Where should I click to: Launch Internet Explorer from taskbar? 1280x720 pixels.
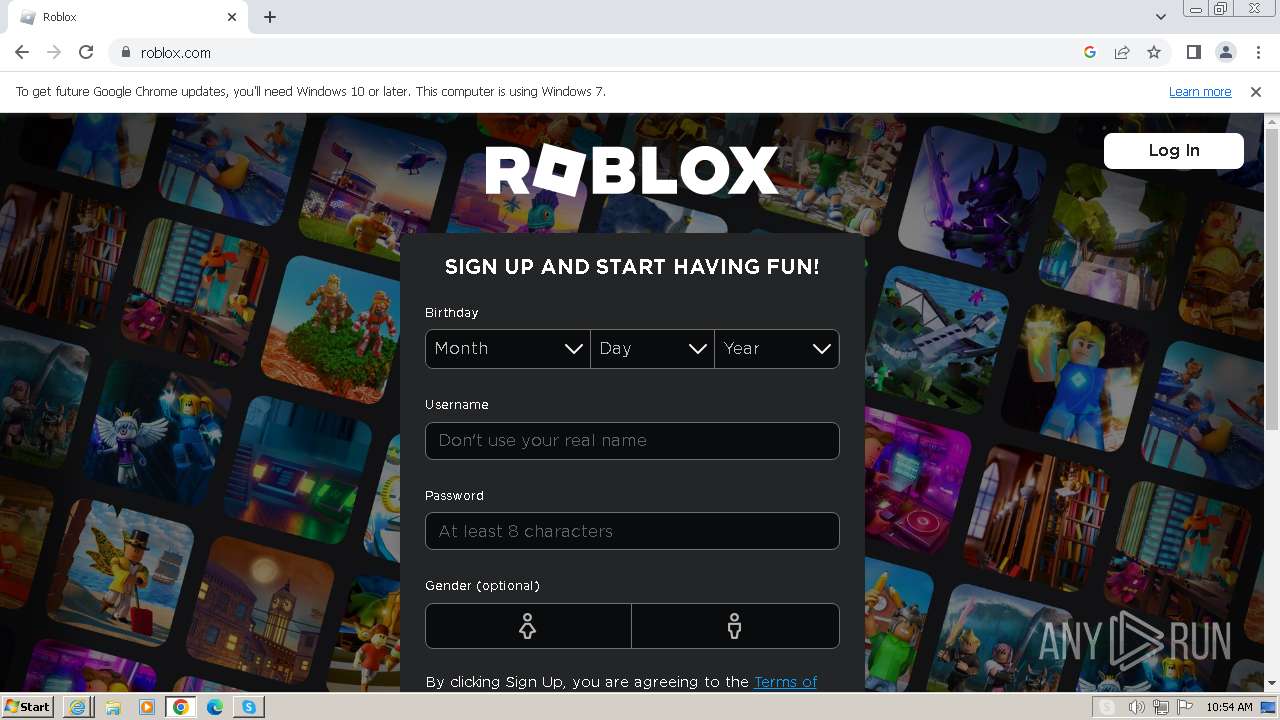point(78,706)
